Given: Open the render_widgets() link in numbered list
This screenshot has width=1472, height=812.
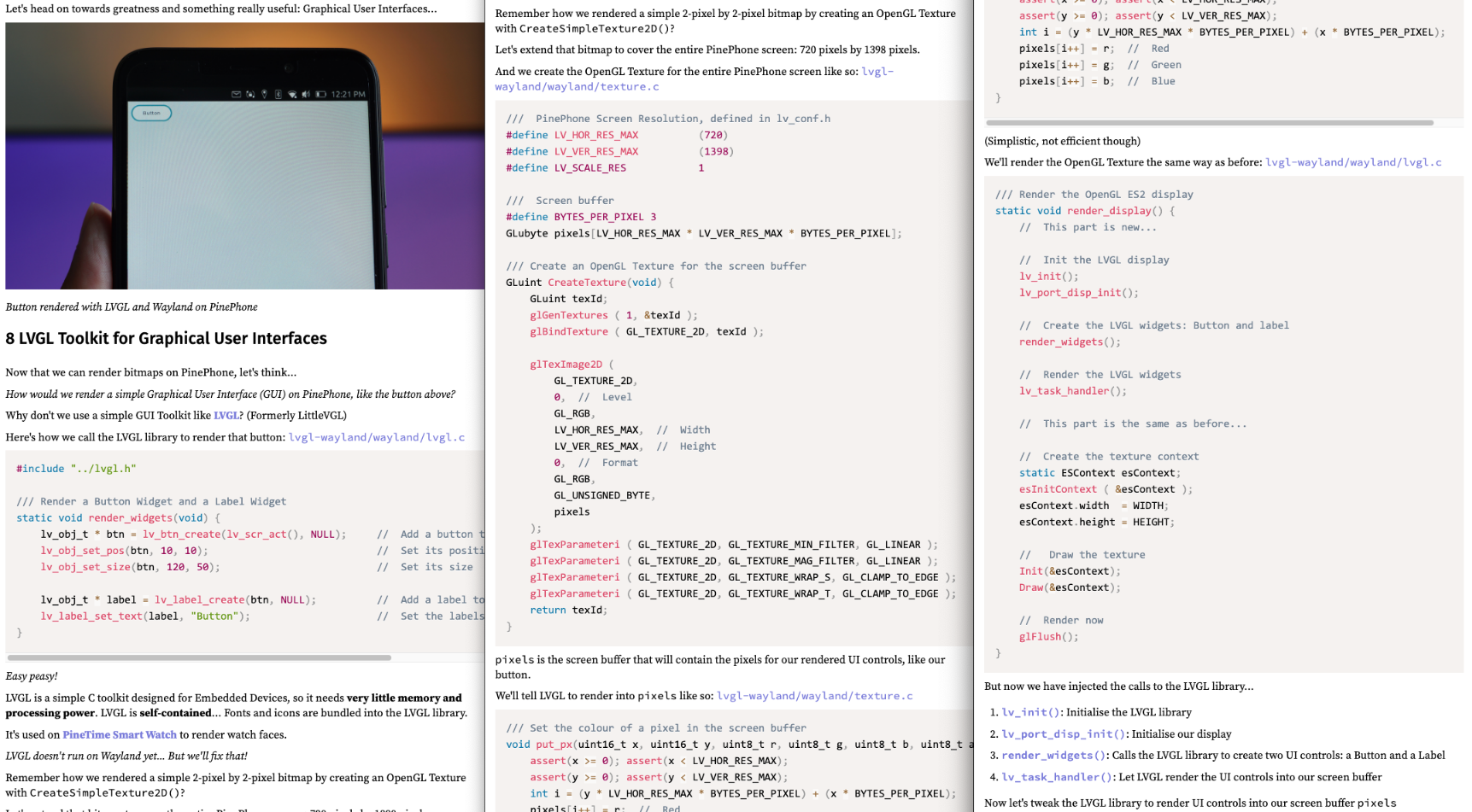Looking at the screenshot, I should tap(1054, 756).
